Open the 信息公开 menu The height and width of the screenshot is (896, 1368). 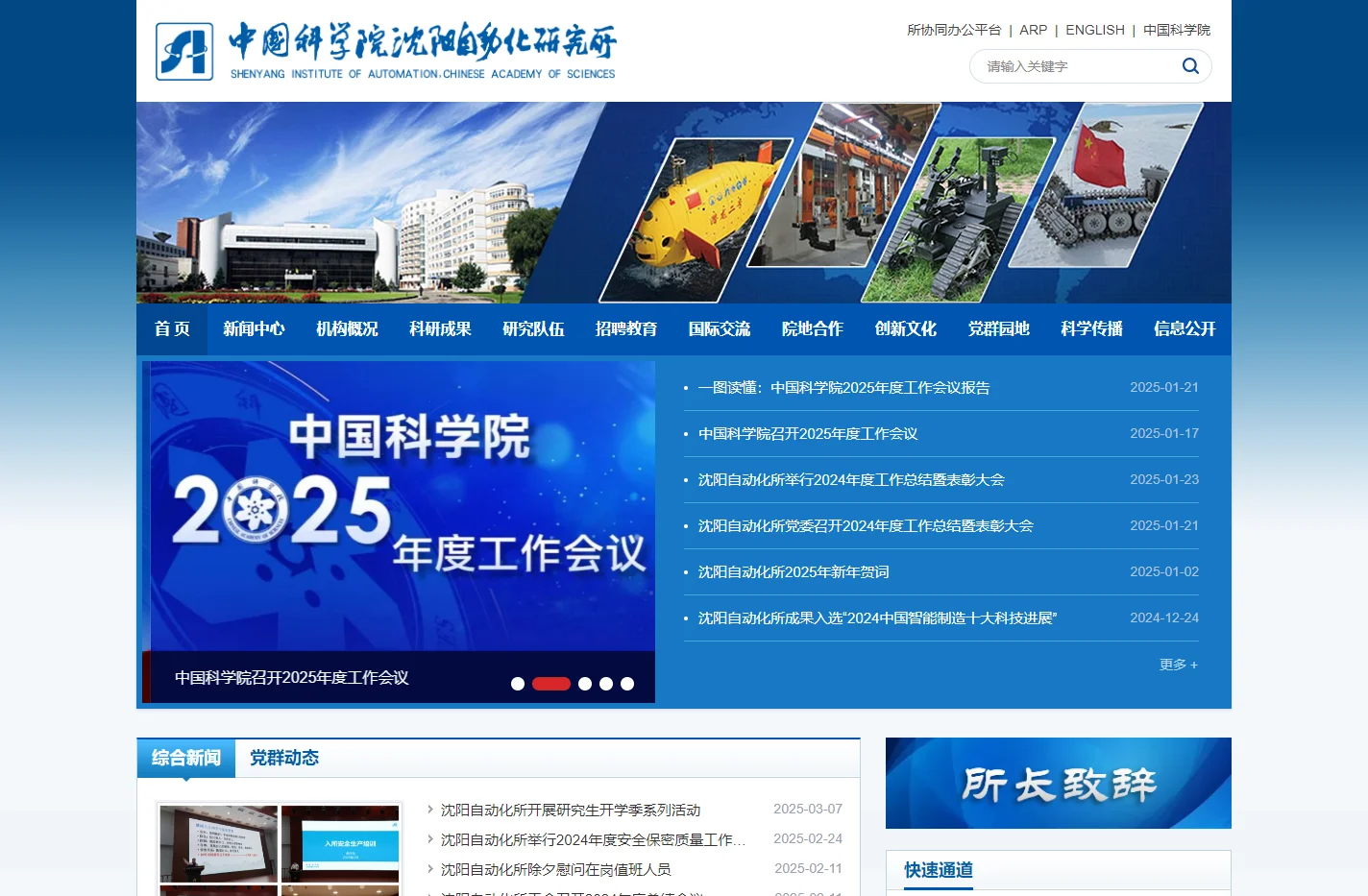click(1185, 328)
